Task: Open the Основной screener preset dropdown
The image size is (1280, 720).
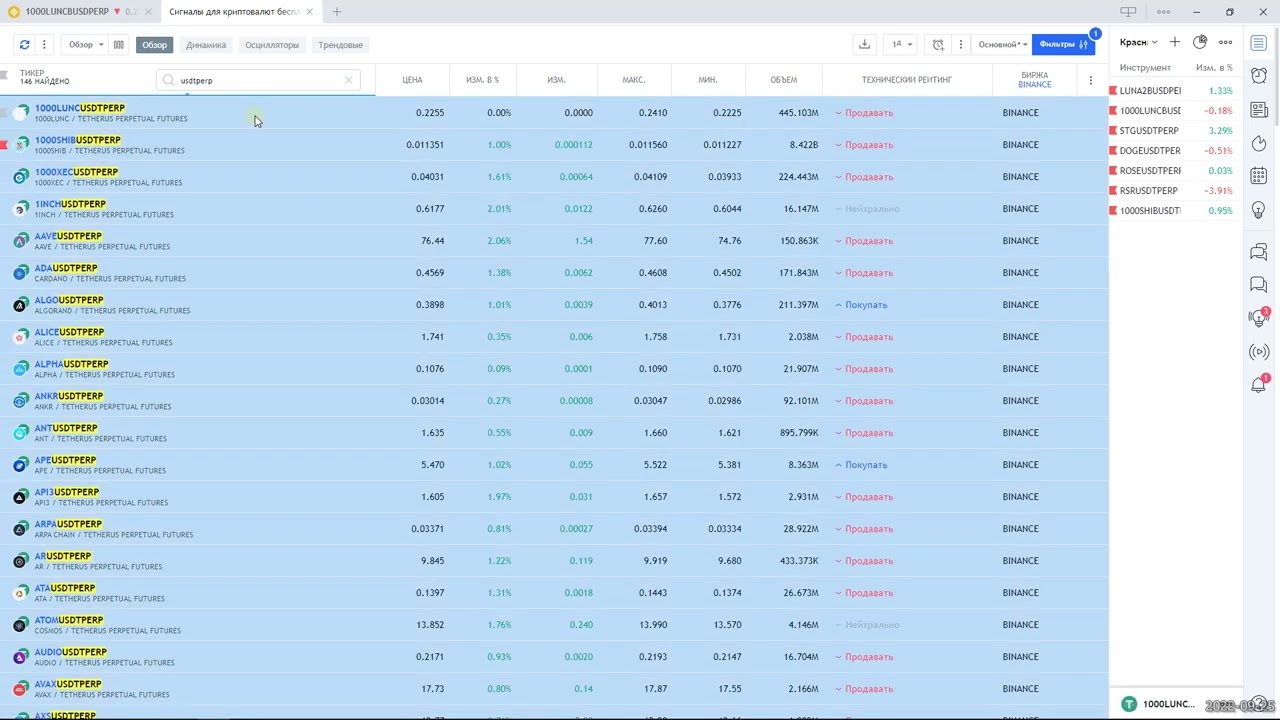Action: 1002,44
